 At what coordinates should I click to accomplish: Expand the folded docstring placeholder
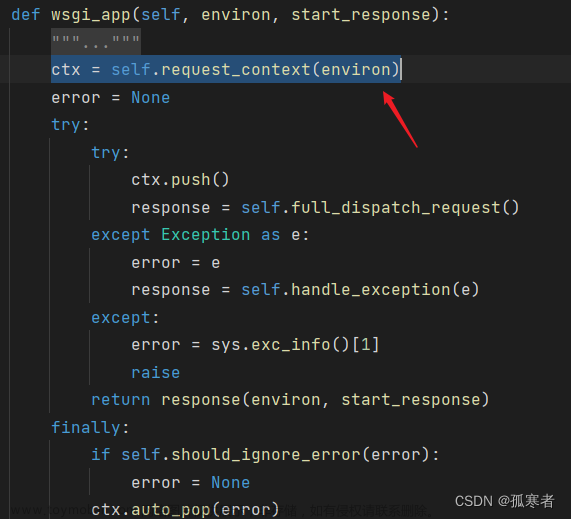tap(96, 42)
